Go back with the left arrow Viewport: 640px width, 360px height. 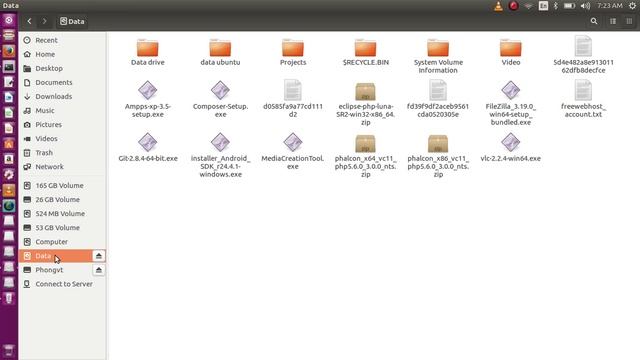[x=29, y=21]
